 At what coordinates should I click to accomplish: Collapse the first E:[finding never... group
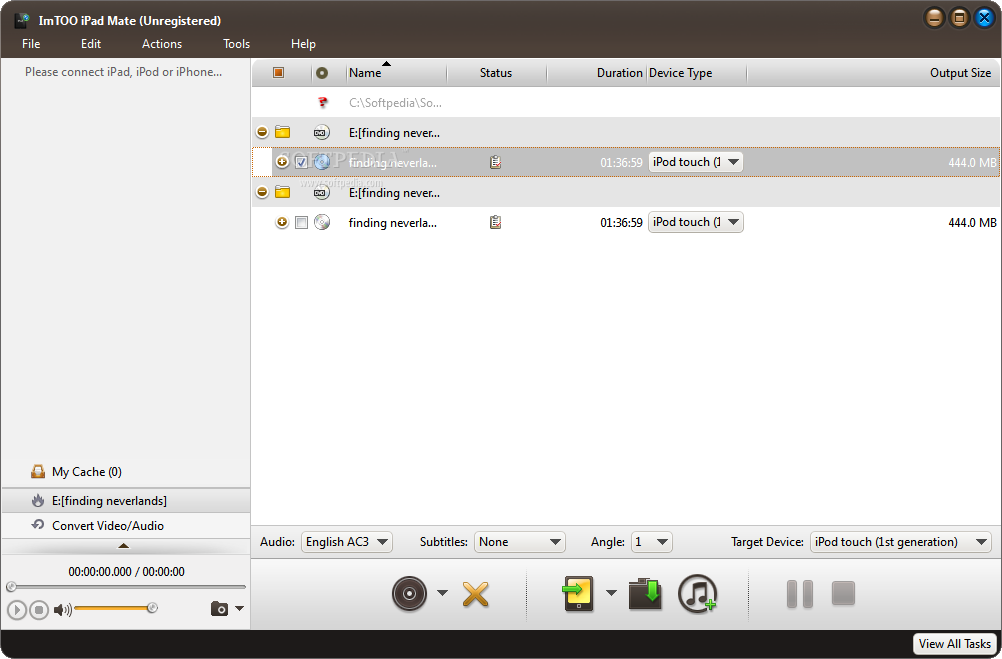pyautogui.click(x=262, y=132)
